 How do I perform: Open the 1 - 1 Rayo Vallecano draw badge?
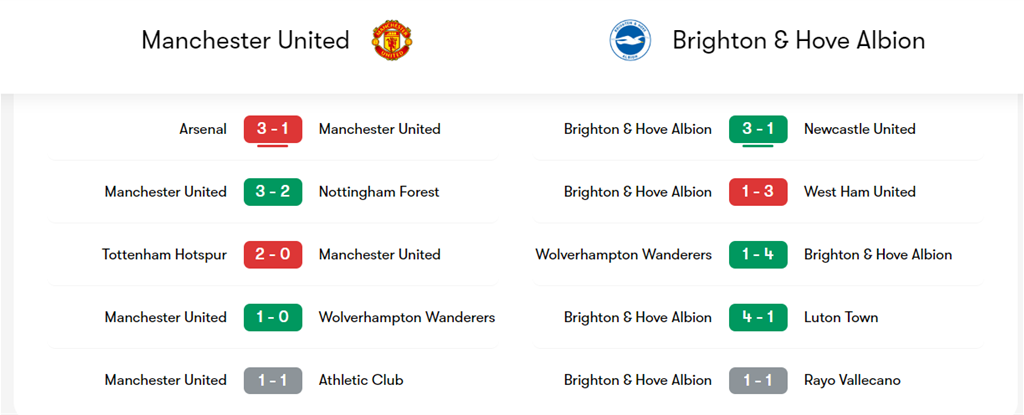click(x=758, y=380)
